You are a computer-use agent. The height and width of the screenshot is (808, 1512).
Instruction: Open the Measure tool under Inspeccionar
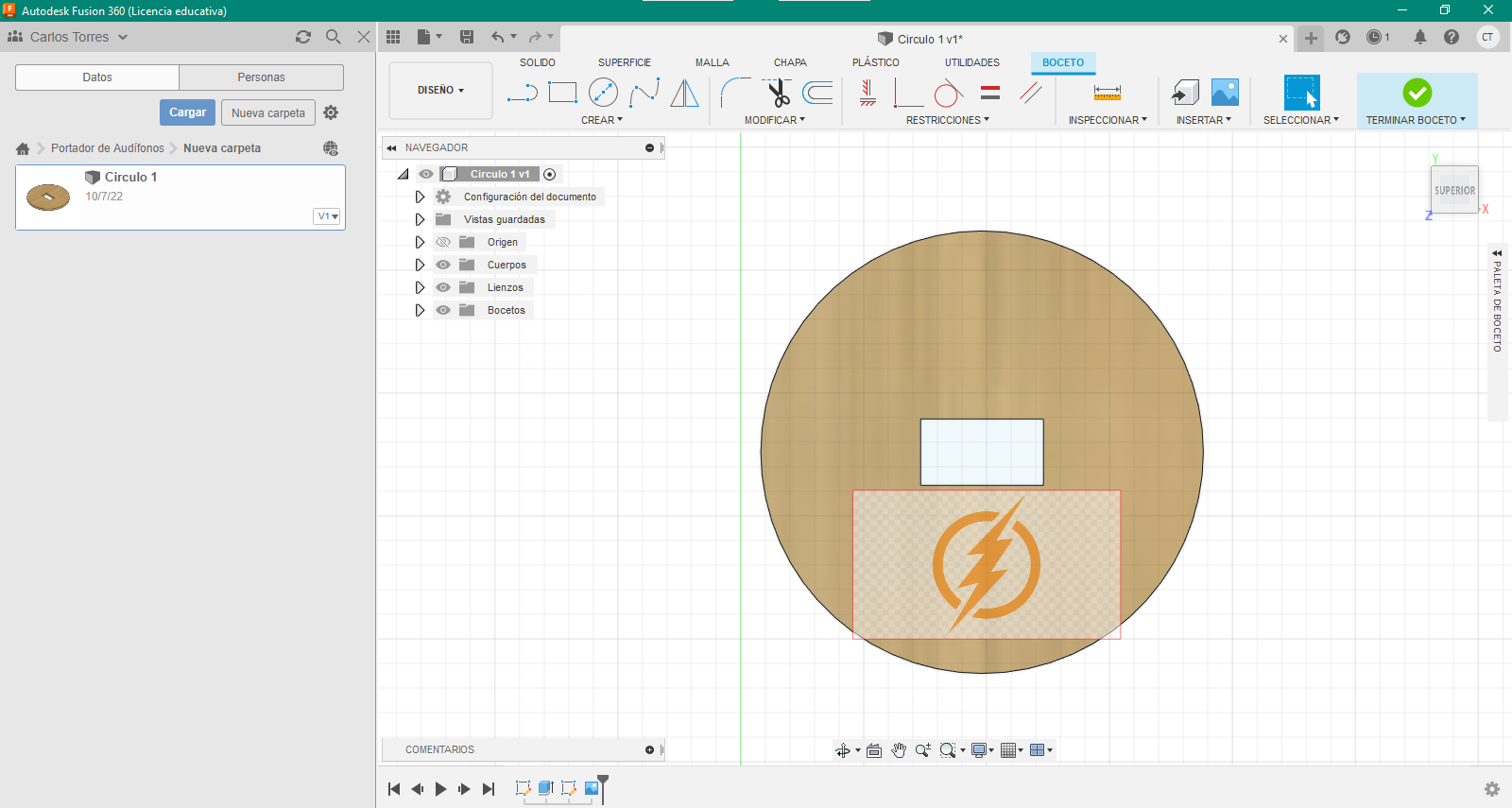[x=1108, y=93]
